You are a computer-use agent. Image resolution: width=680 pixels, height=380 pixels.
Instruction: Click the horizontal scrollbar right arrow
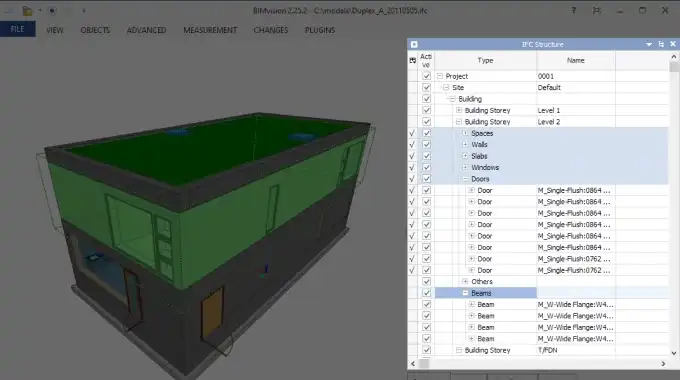(x=663, y=364)
